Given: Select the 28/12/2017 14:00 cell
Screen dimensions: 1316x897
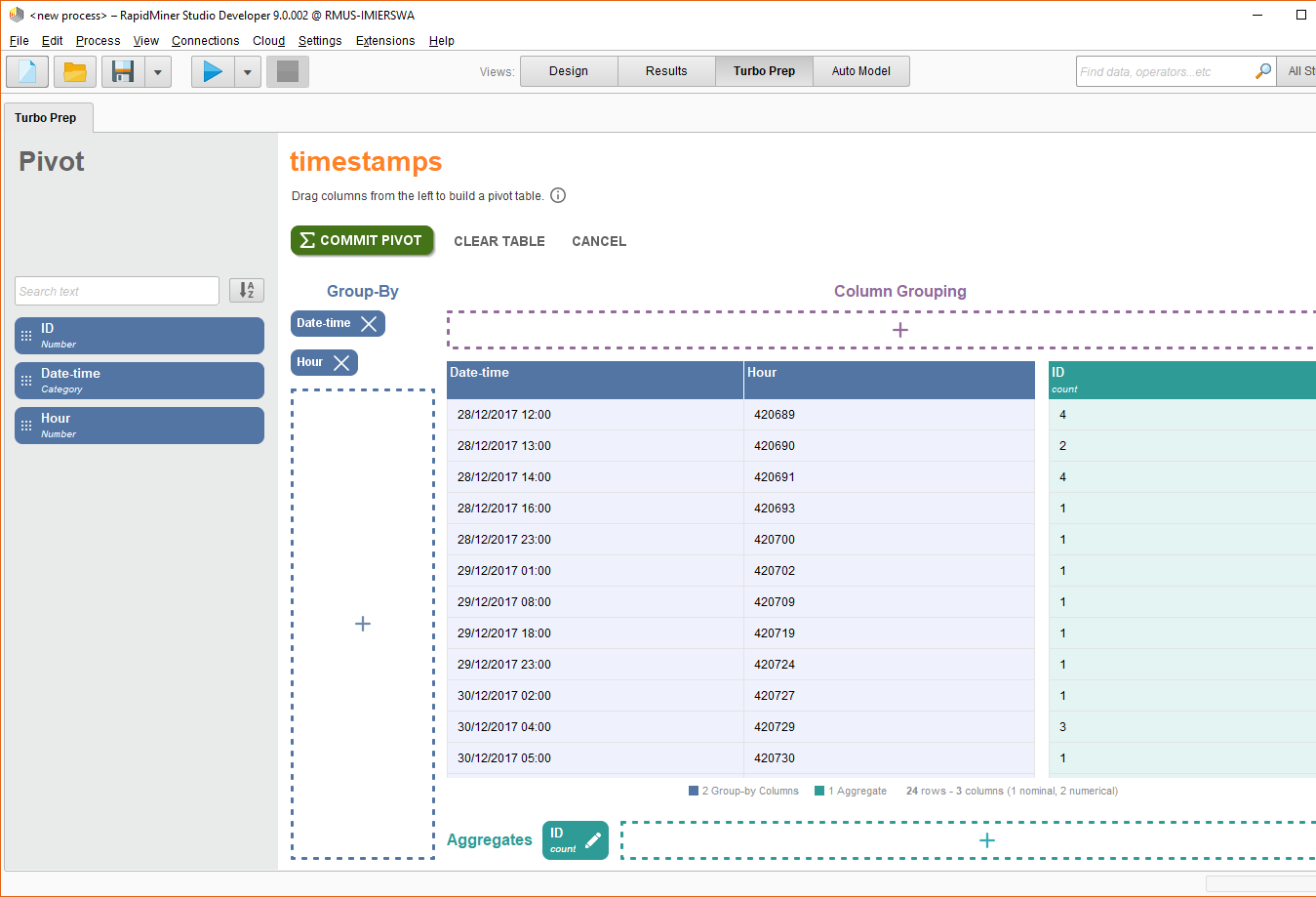Looking at the screenshot, I should (x=595, y=477).
